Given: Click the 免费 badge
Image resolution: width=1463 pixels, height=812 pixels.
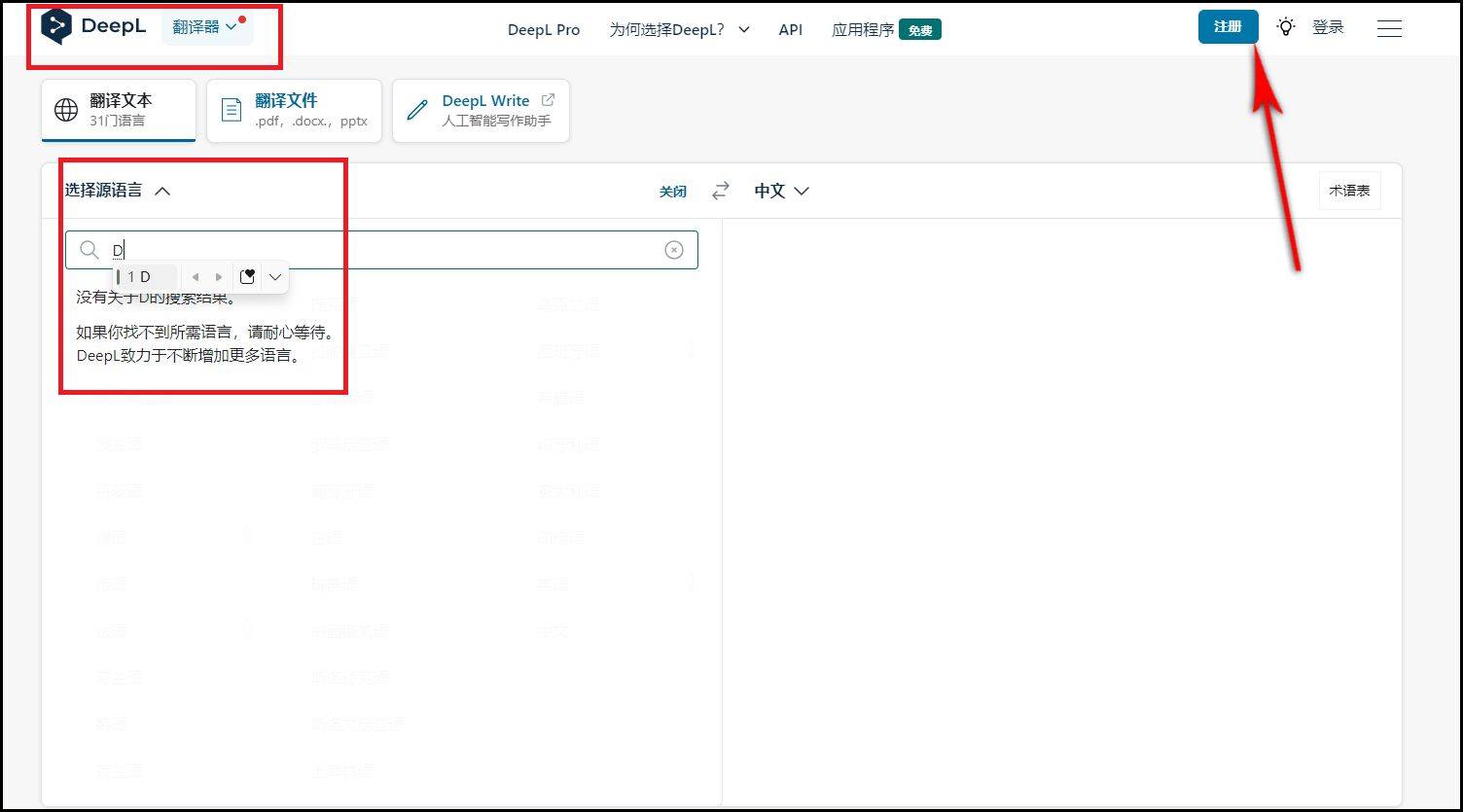Looking at the screenshot, I should pos(920,30).
